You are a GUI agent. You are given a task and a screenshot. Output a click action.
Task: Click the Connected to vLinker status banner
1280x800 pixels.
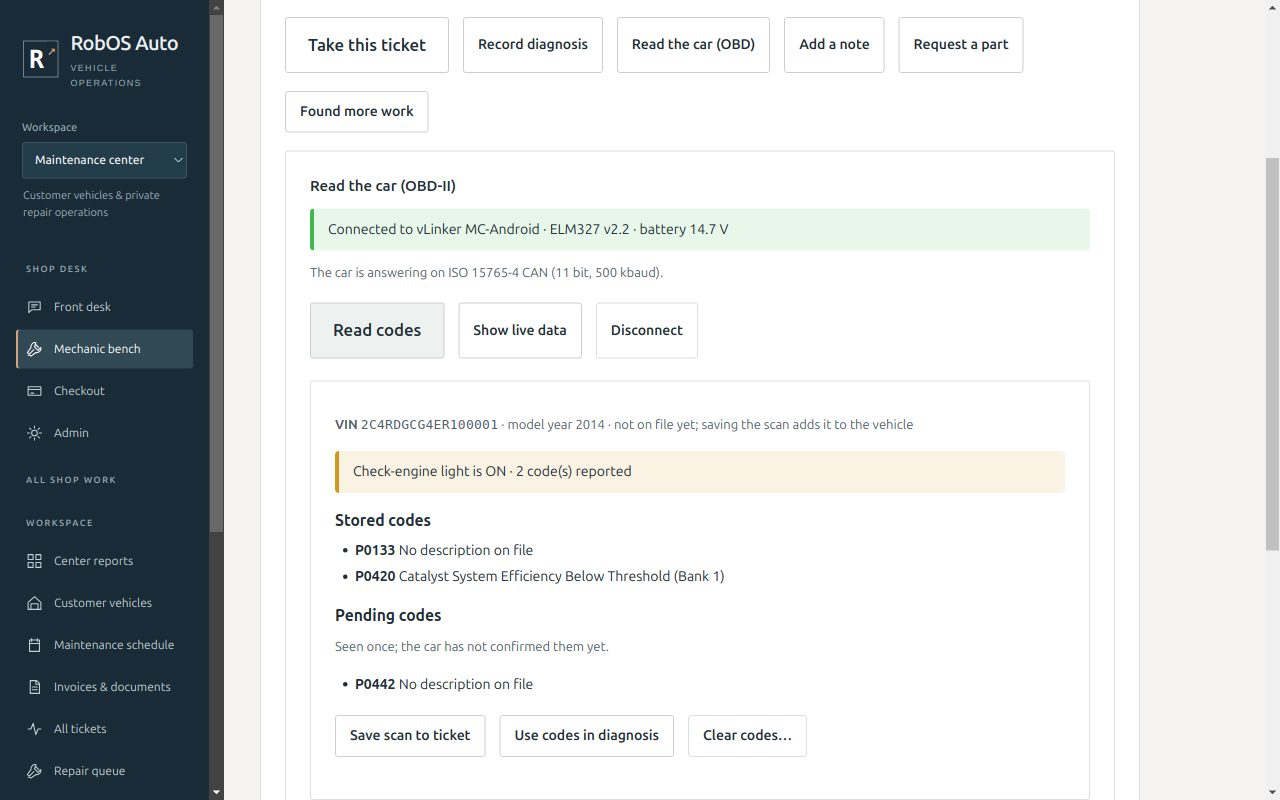click(700, 230)
